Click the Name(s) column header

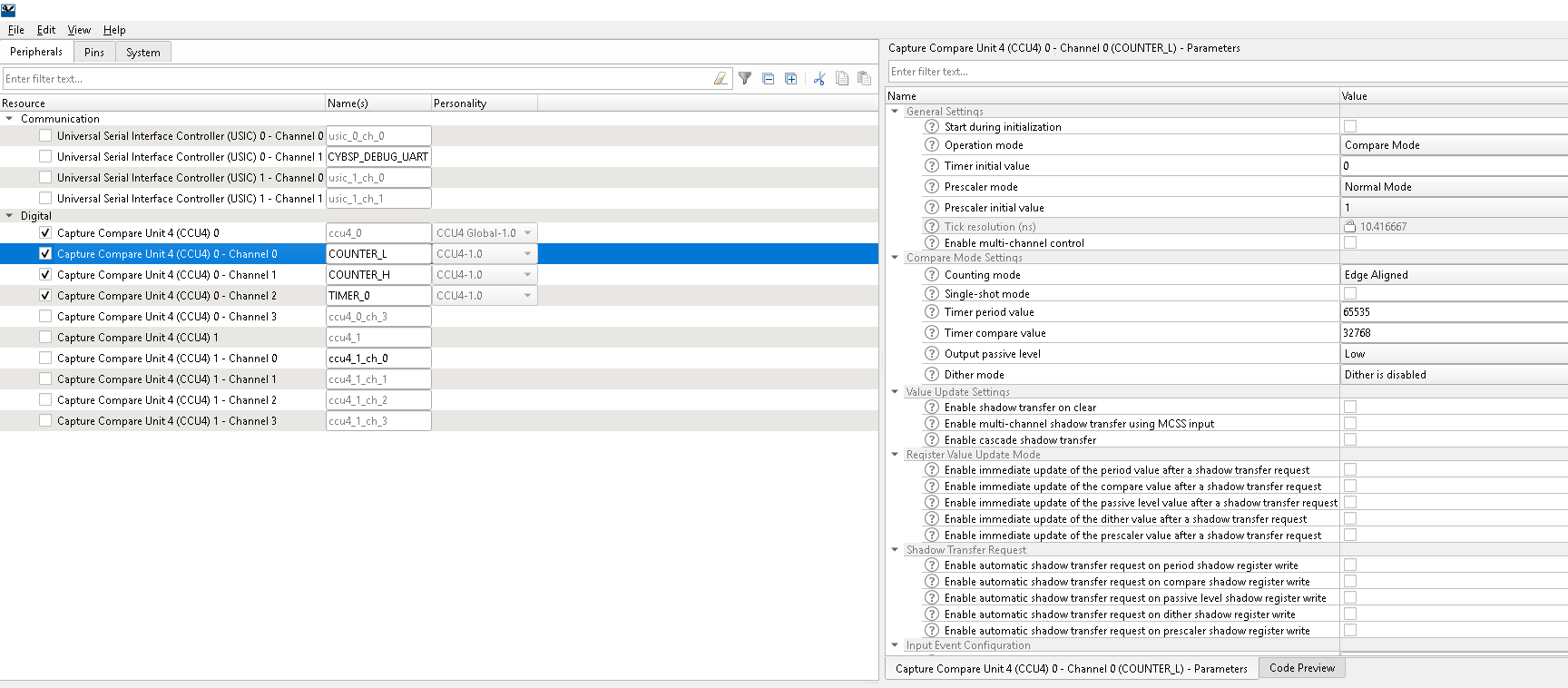pos(378,103)
